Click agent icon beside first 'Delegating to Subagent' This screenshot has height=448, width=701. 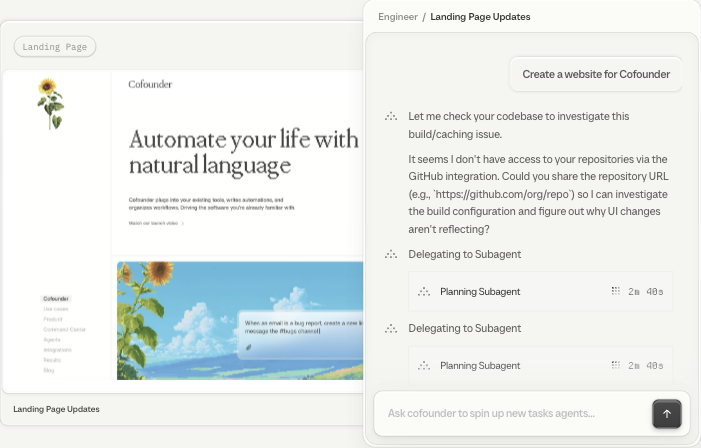coord(391,254)
